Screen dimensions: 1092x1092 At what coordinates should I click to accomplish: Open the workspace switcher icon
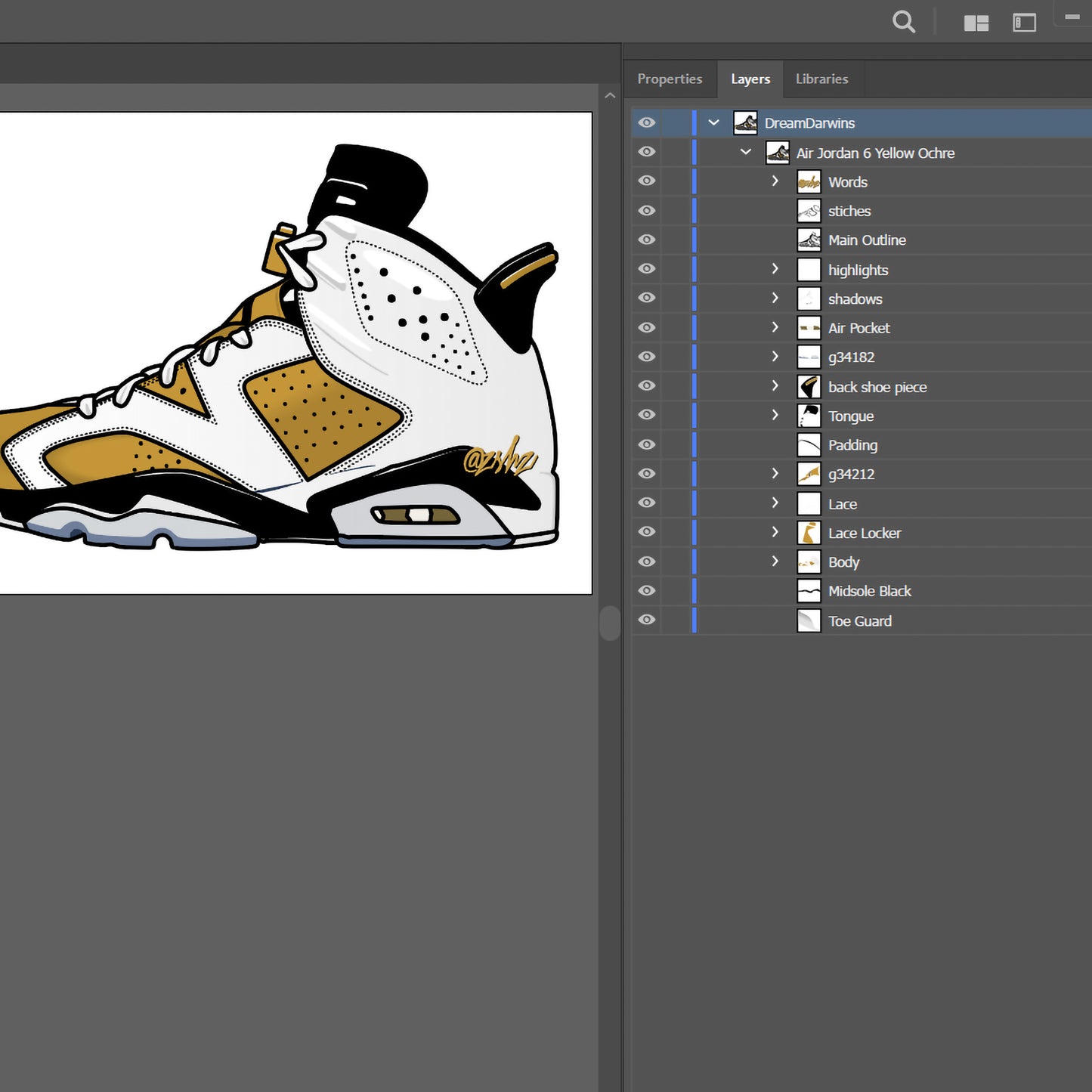pos(1024,23)
